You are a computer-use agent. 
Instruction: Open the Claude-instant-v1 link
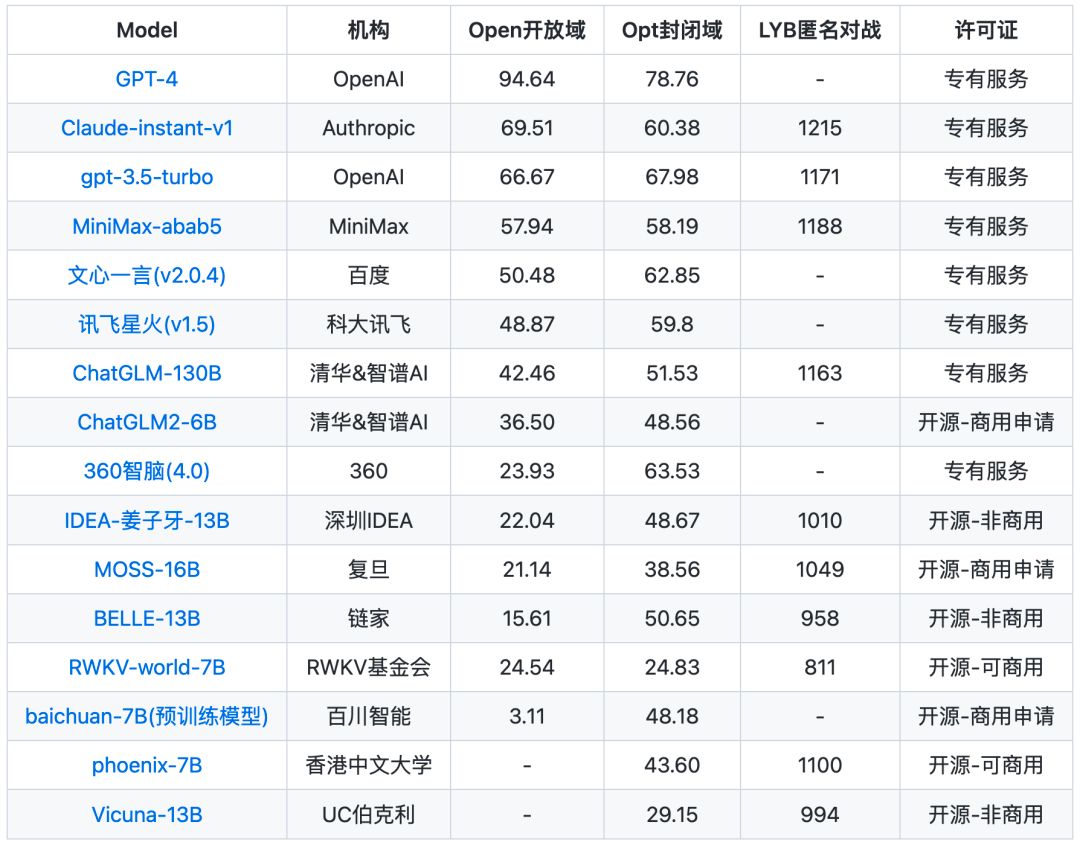pos(147,128)
